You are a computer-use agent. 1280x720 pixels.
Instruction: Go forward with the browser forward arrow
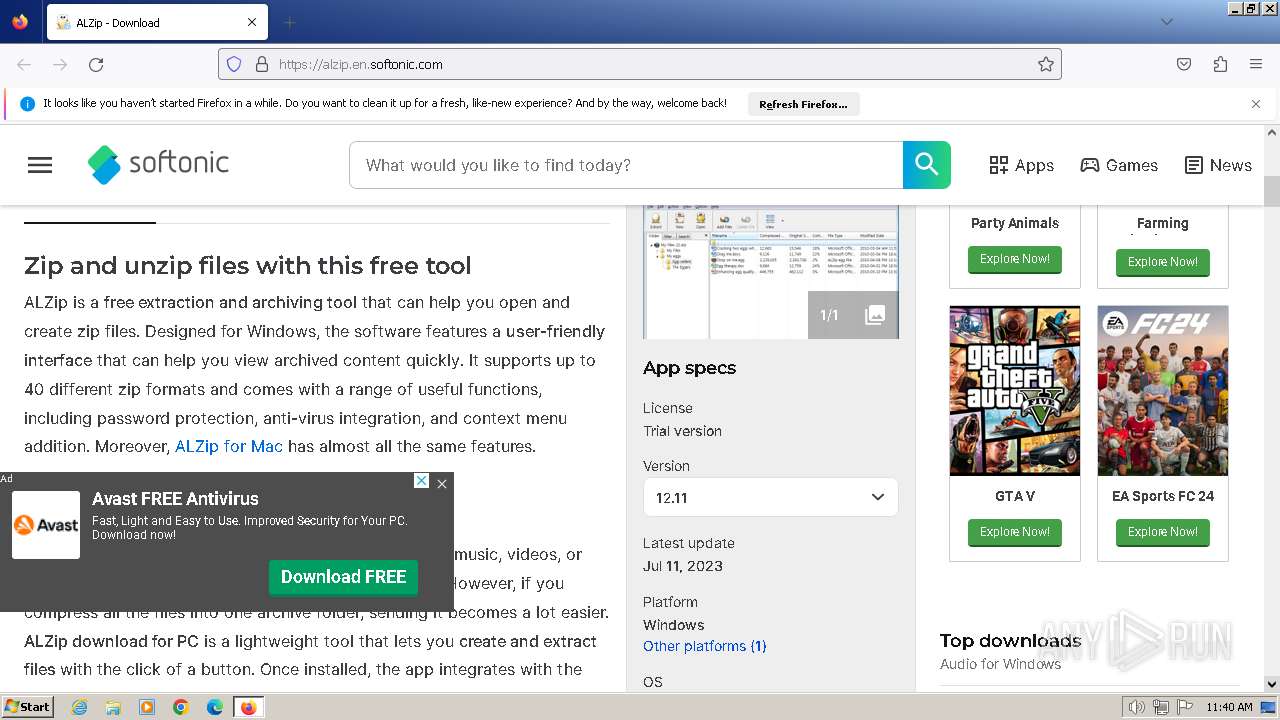[x=60, y=64]
